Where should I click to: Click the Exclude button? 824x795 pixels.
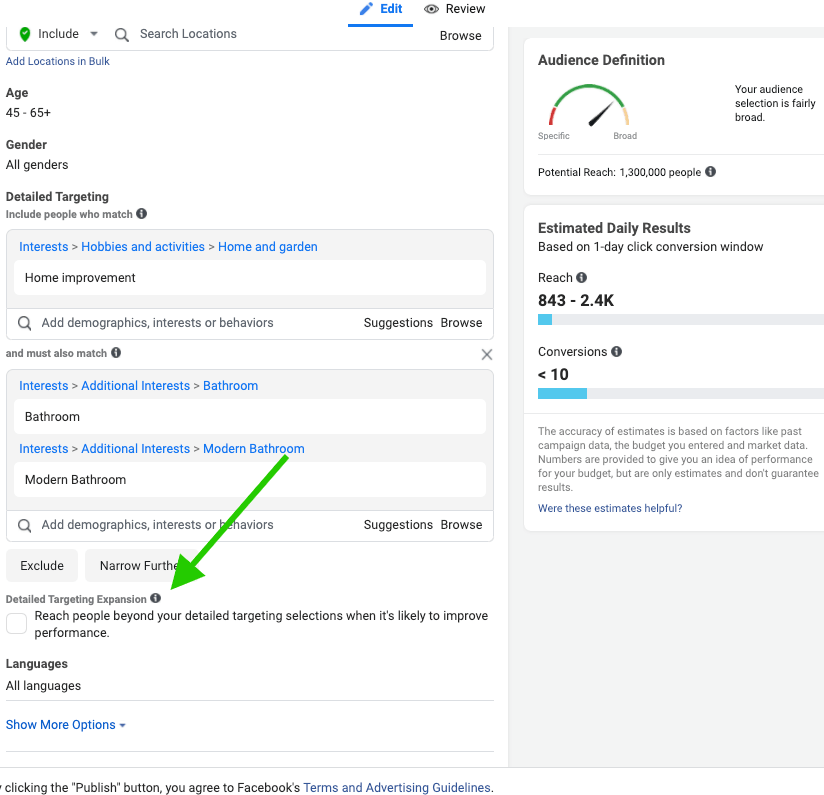(42, 566)
